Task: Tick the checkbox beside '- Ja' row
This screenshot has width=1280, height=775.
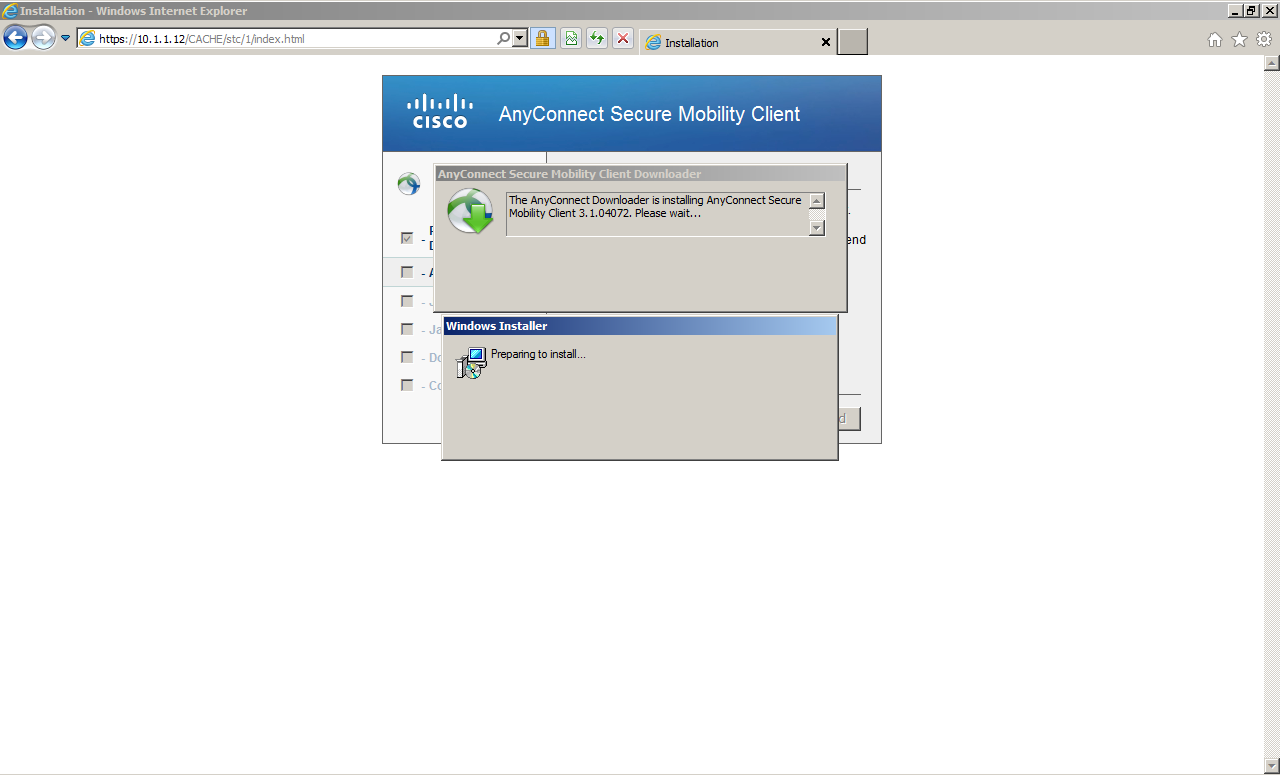Action: tap(407, 329)
